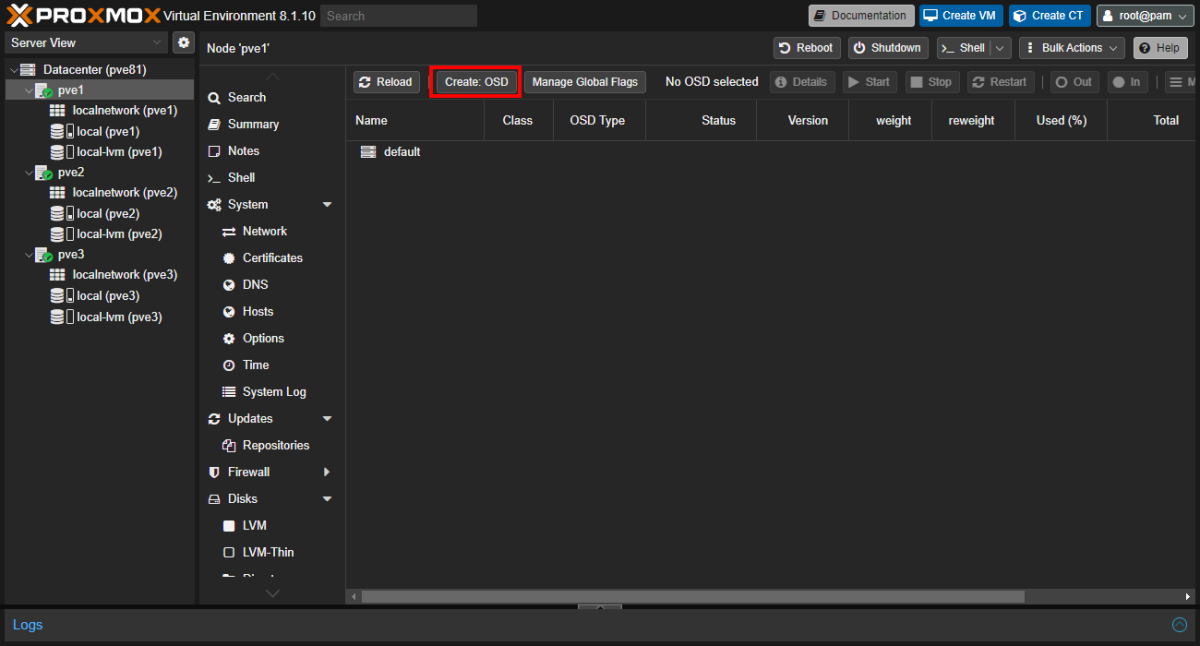Open the Bulk Actions dropdown
Viewport: 1200px width, 646px height.
click(1072, 48)
